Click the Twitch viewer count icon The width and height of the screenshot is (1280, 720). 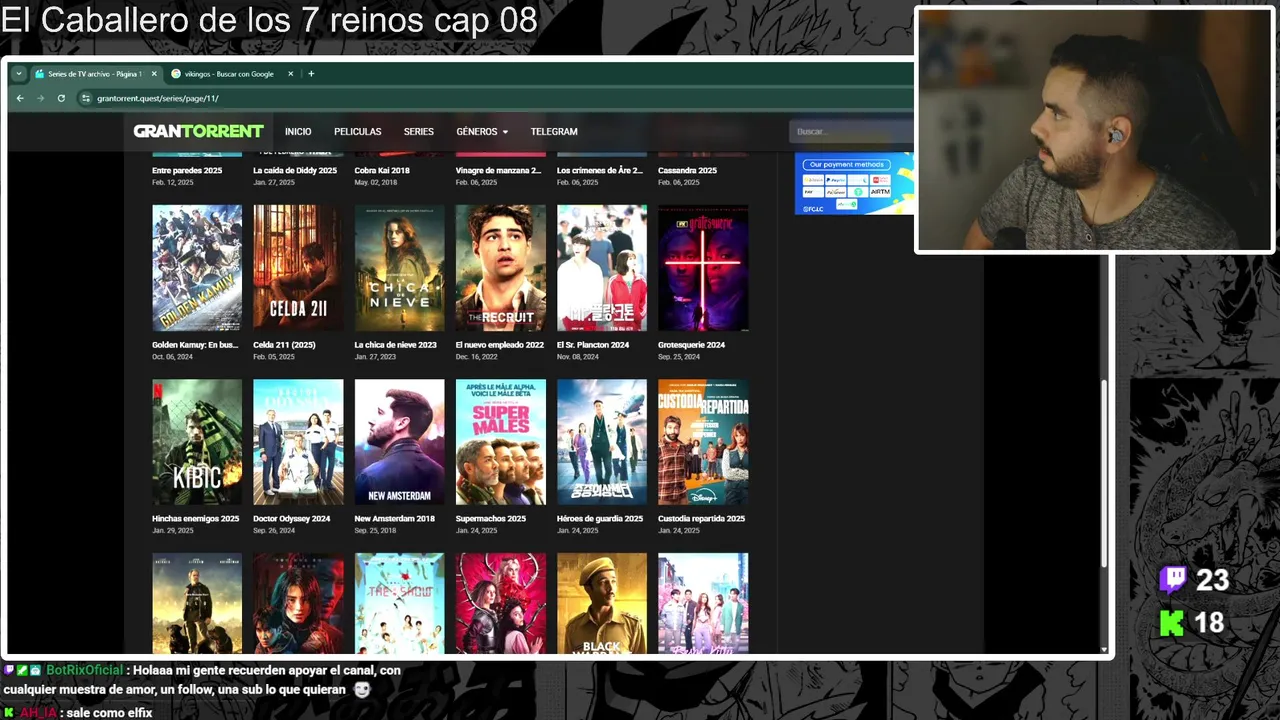pos(1172,580)
